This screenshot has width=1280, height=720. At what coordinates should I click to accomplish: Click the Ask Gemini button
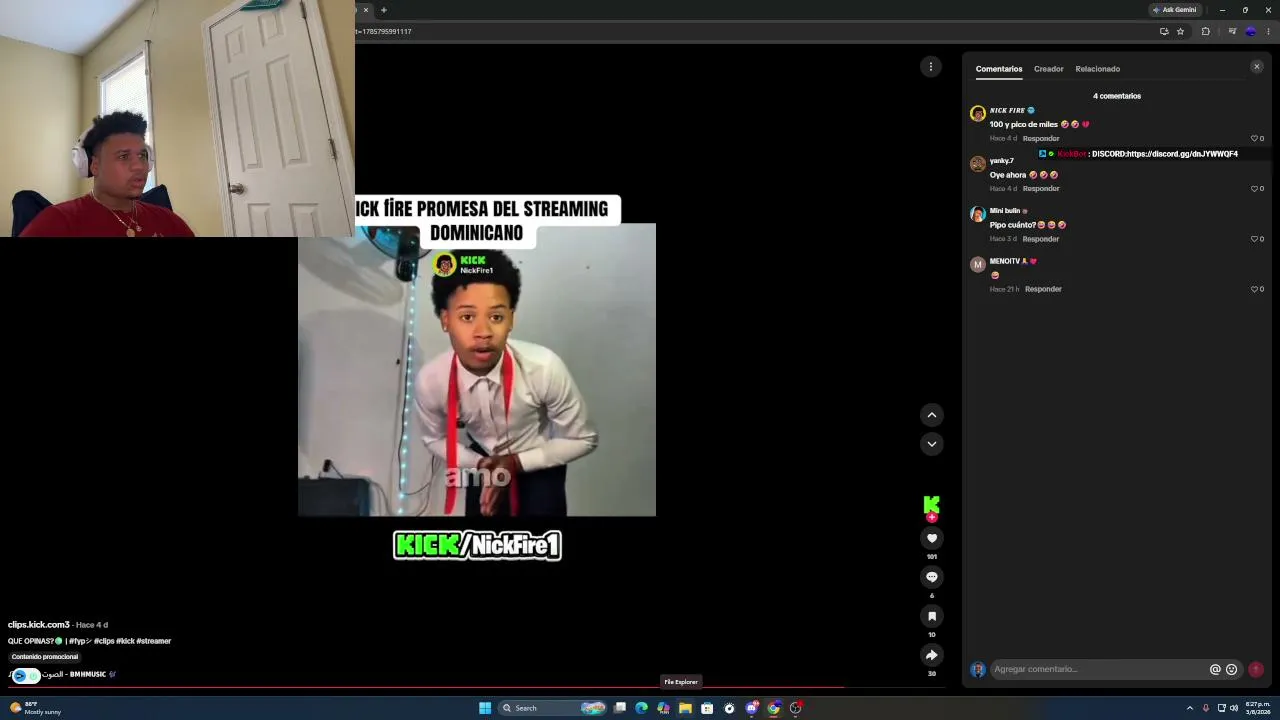[1174, 10]
